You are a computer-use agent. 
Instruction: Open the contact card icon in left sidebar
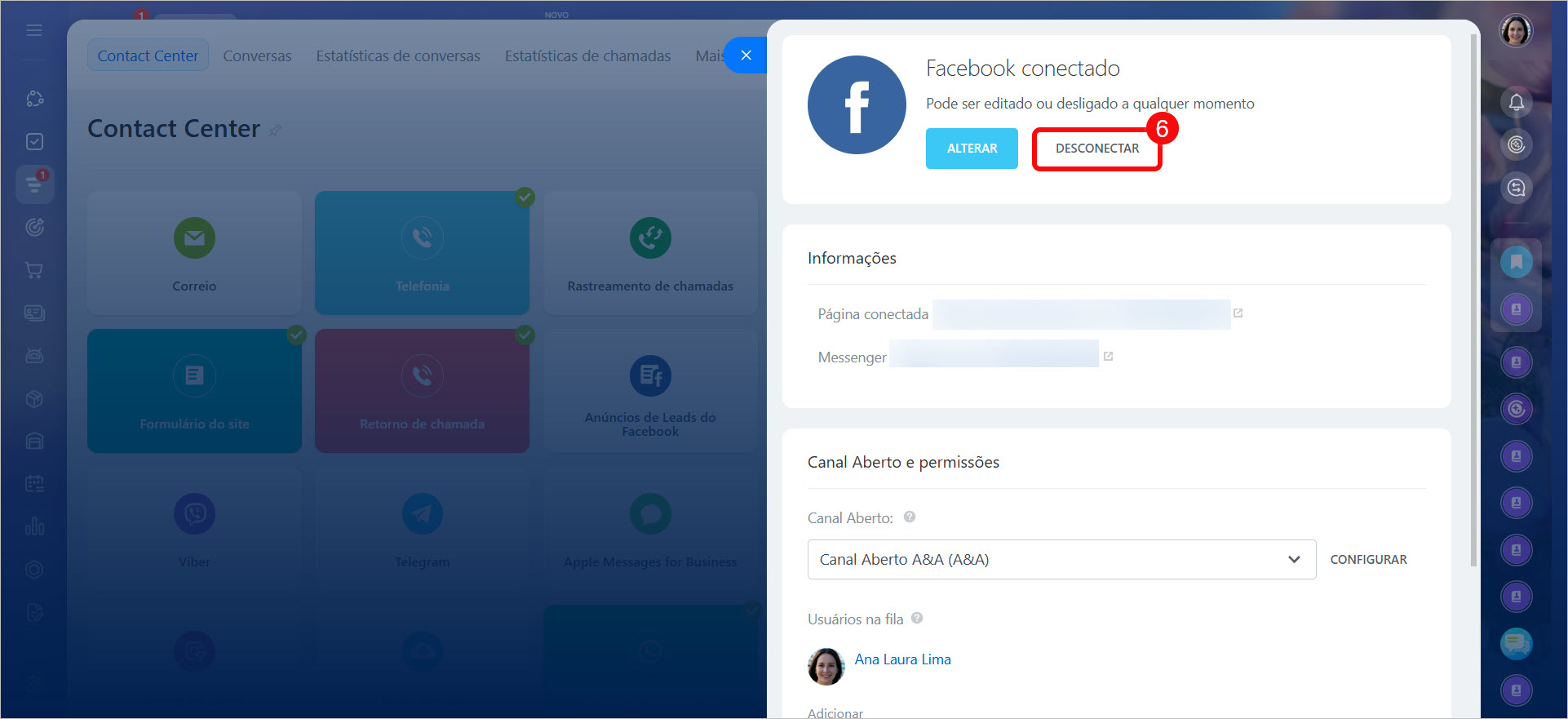pos(34,313)
